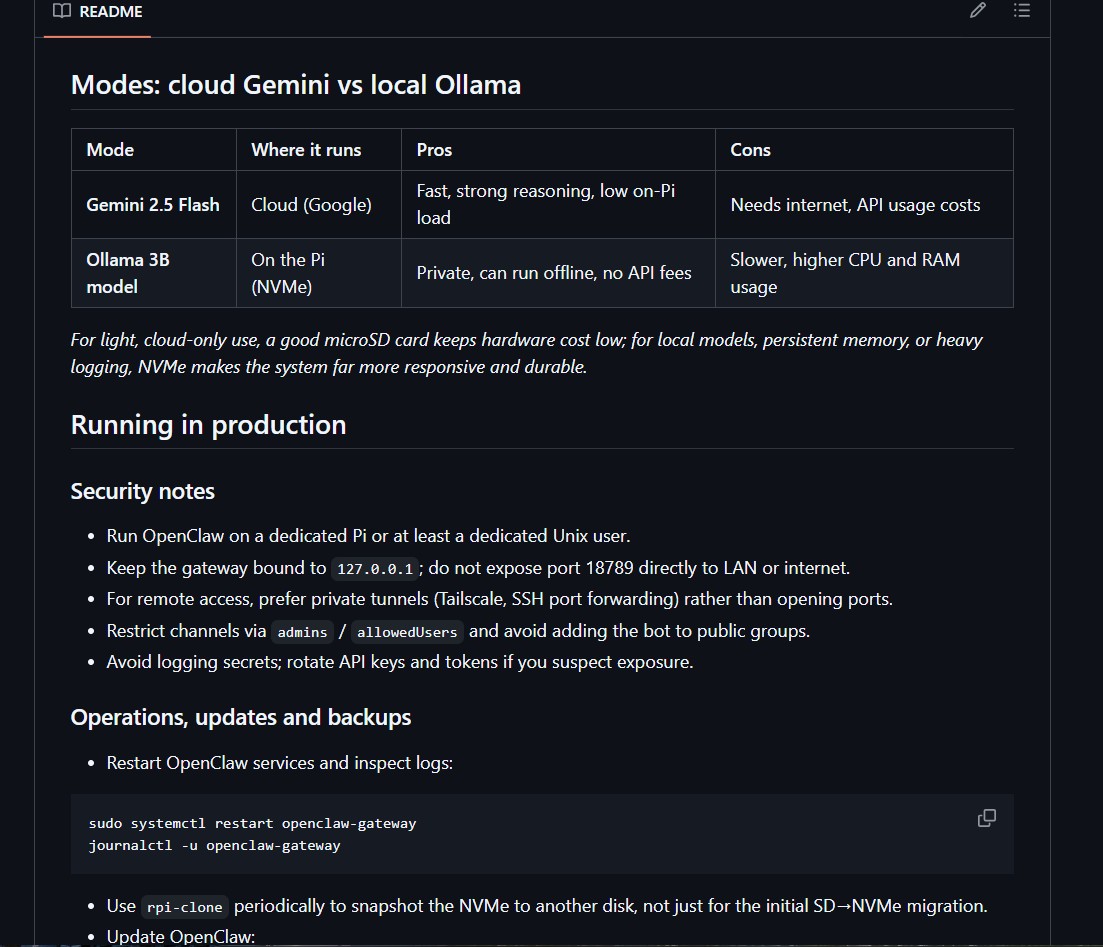Viewport: 1103px width, 947px height.
Task: Click the edit README pencil icon
Action: coord(978,11)
